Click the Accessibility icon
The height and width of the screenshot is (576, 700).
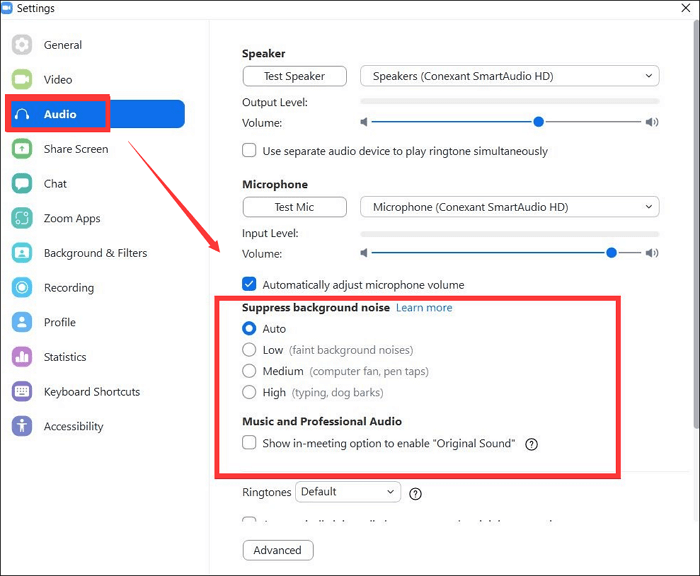(22, 426)
